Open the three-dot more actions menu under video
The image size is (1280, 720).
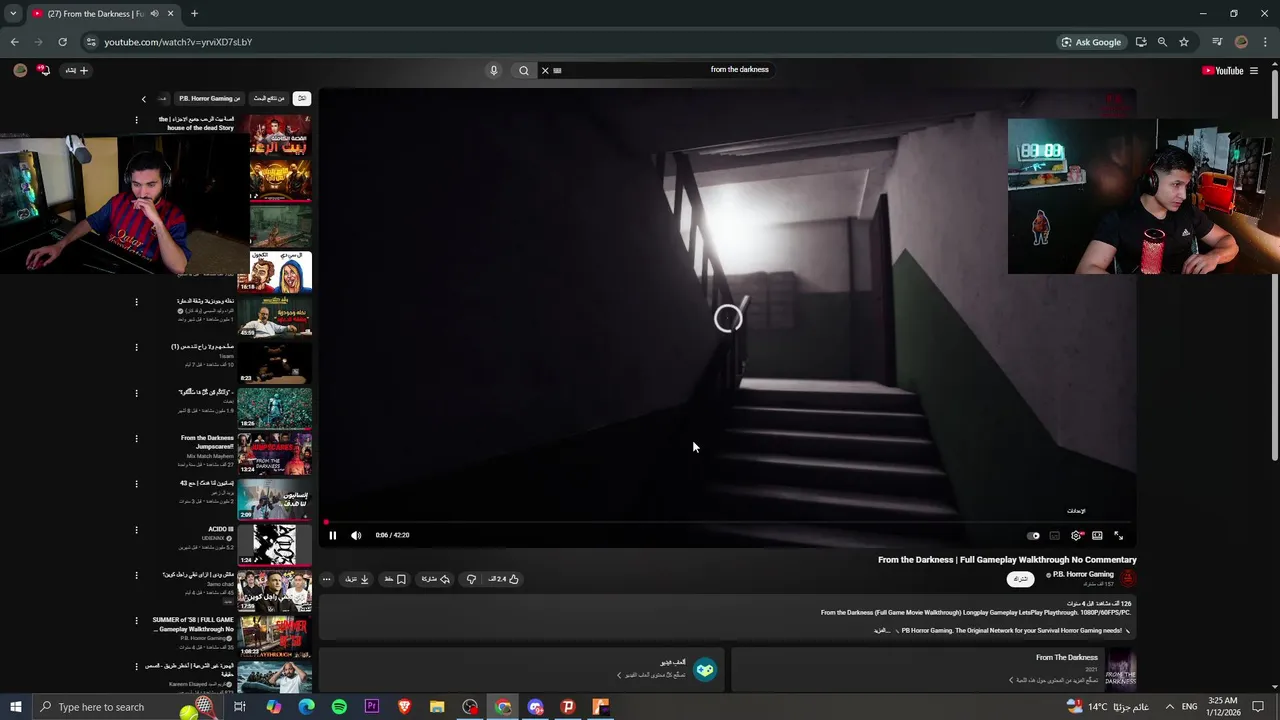pyautogui.click(x=326, y=579)
